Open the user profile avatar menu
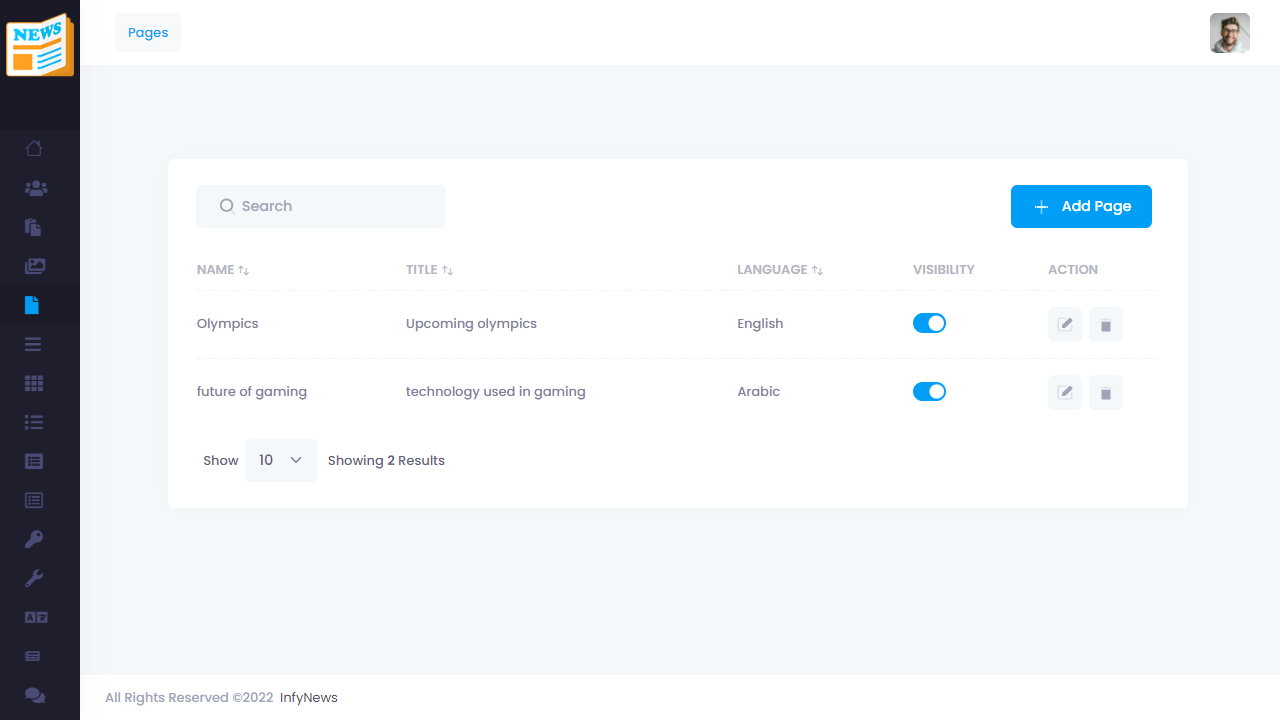1280x720 pixels. click(x=1229, y=32)
